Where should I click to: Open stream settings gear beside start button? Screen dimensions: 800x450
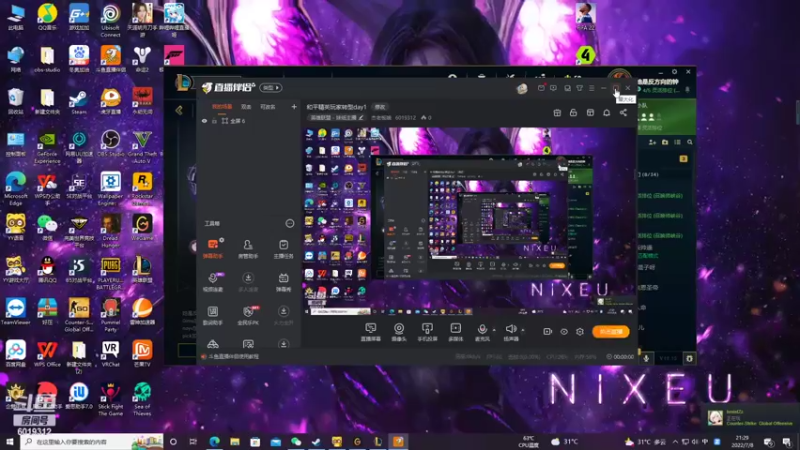580,332
